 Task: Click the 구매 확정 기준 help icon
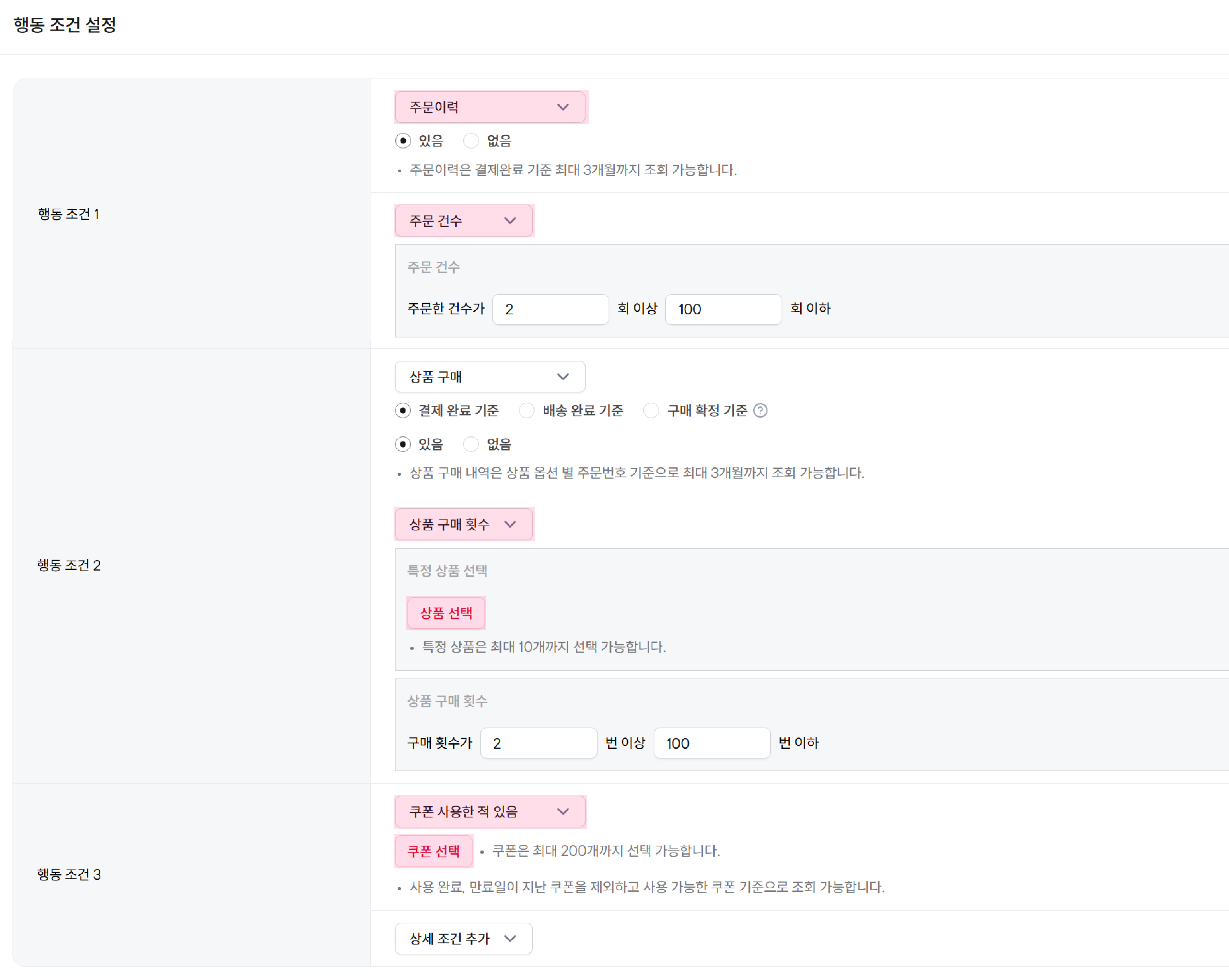pyautogui.click(x=761, y=410)
